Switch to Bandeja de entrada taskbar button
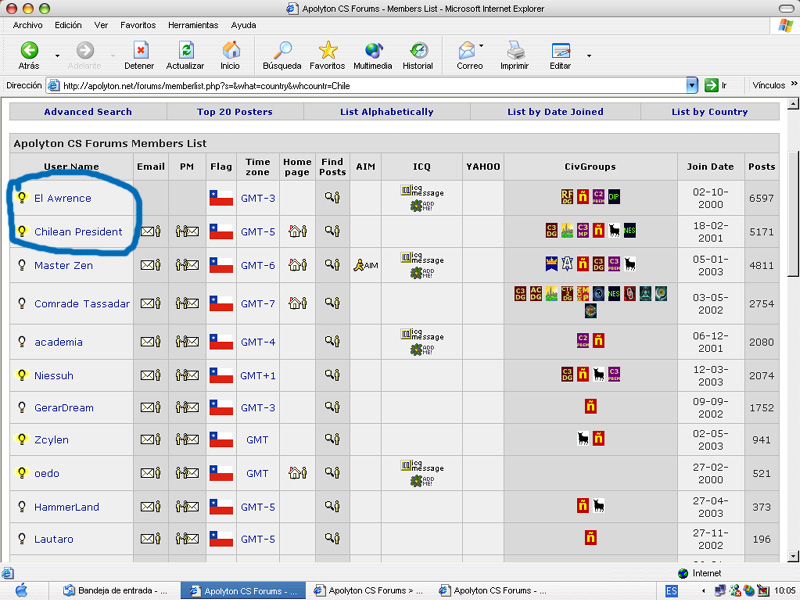Viewport: 800px width, 600px height. click(x=117, y=591)
